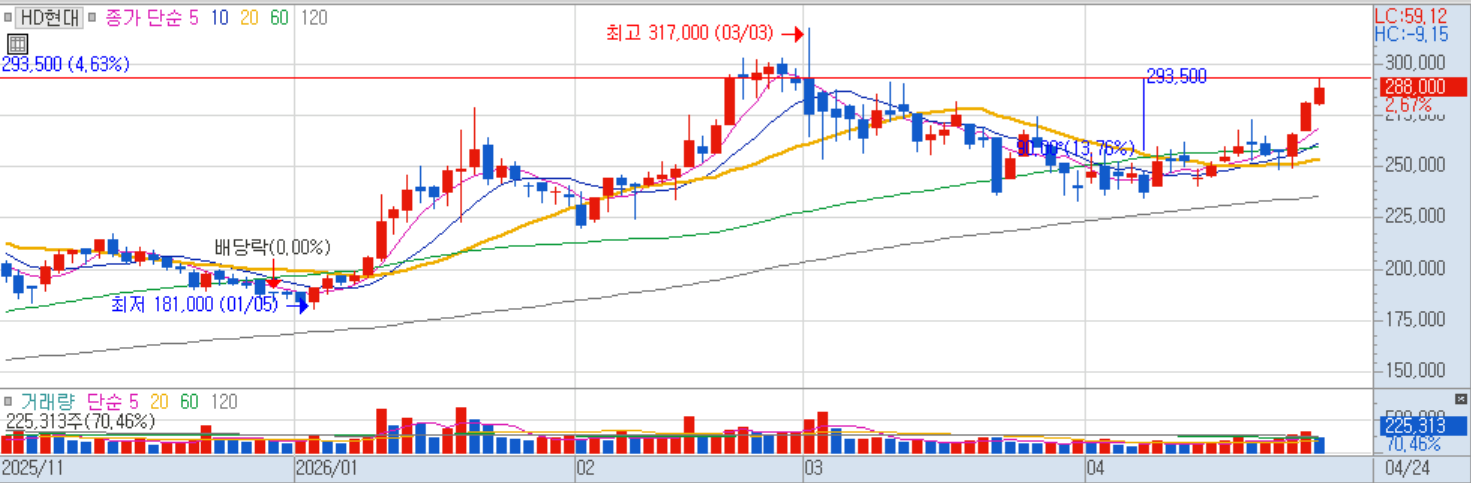Click the HC:-9.15 indicator
1471x483 pixels.
tap(1411, 34)
